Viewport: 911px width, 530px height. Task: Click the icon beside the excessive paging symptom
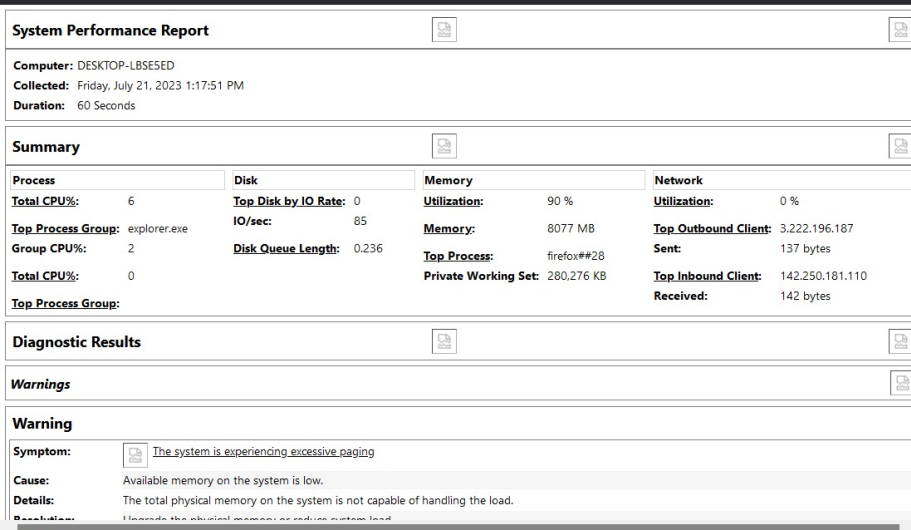tap(135, 453)
